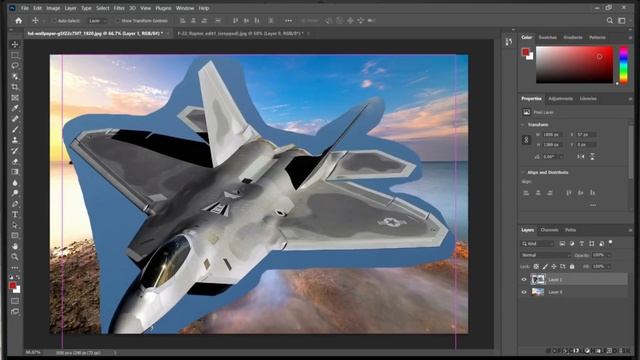The image size is (640, 360).
Task: Toggle lock all padlock icon
Action: pos(572,267)
